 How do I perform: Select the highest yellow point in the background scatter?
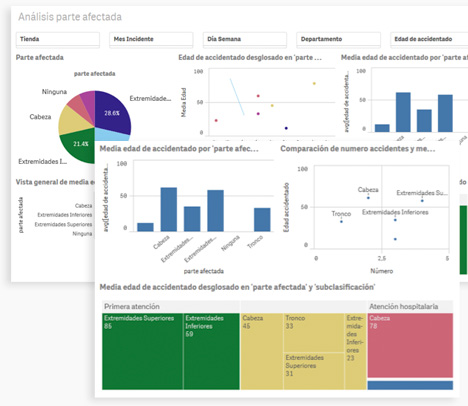pos(314,83)
